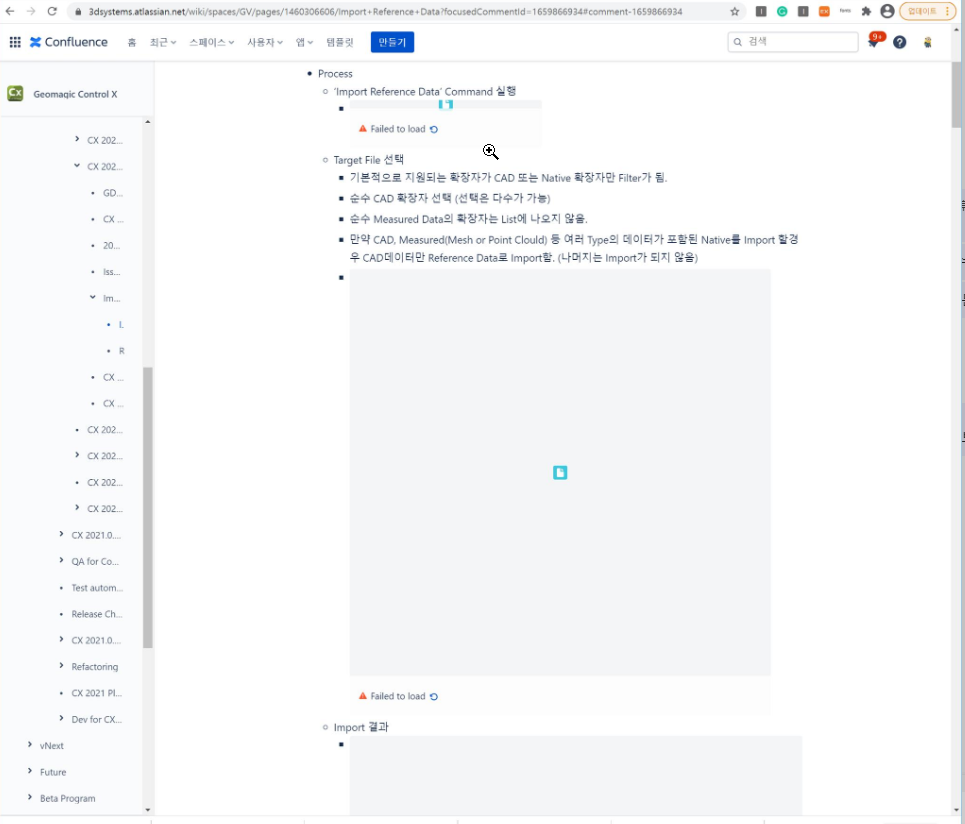The width and height of the screenshot is (965, 824).
Task: Open the Chrome profile account icon
Action: (x=887, y=11)
